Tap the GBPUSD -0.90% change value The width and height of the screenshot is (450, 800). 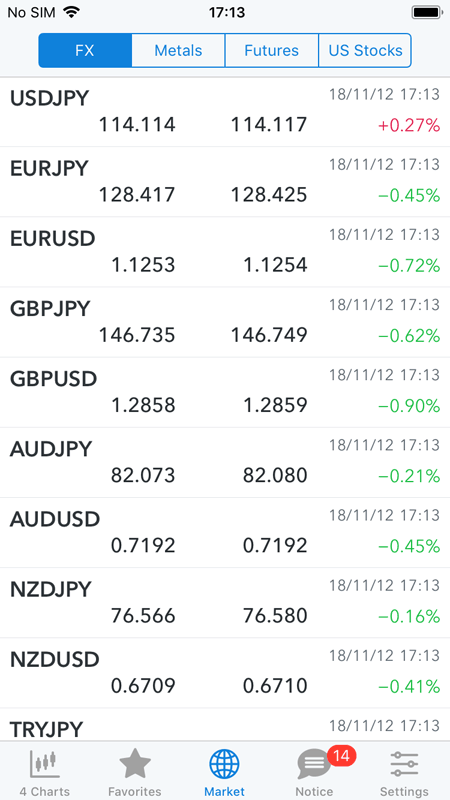click(409, 406)
